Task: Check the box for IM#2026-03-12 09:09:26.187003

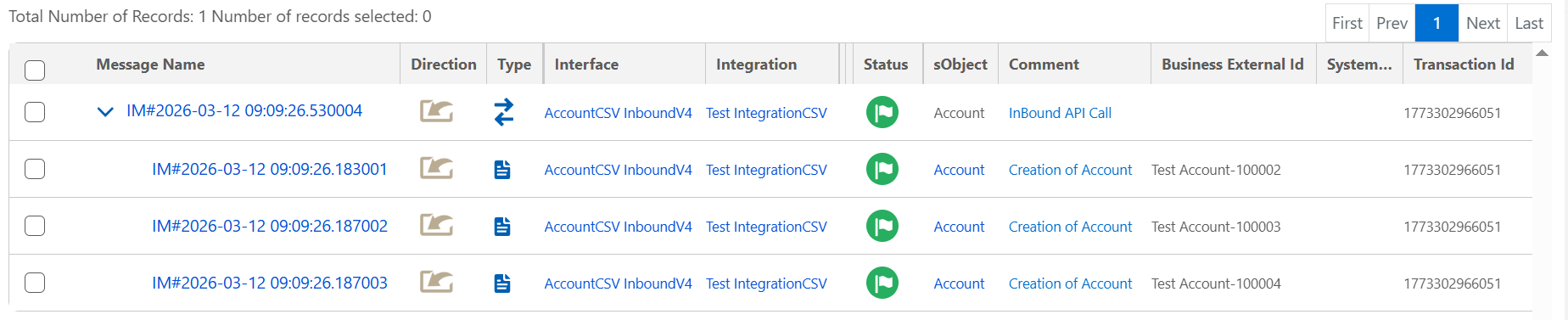Action: (35, 283)
